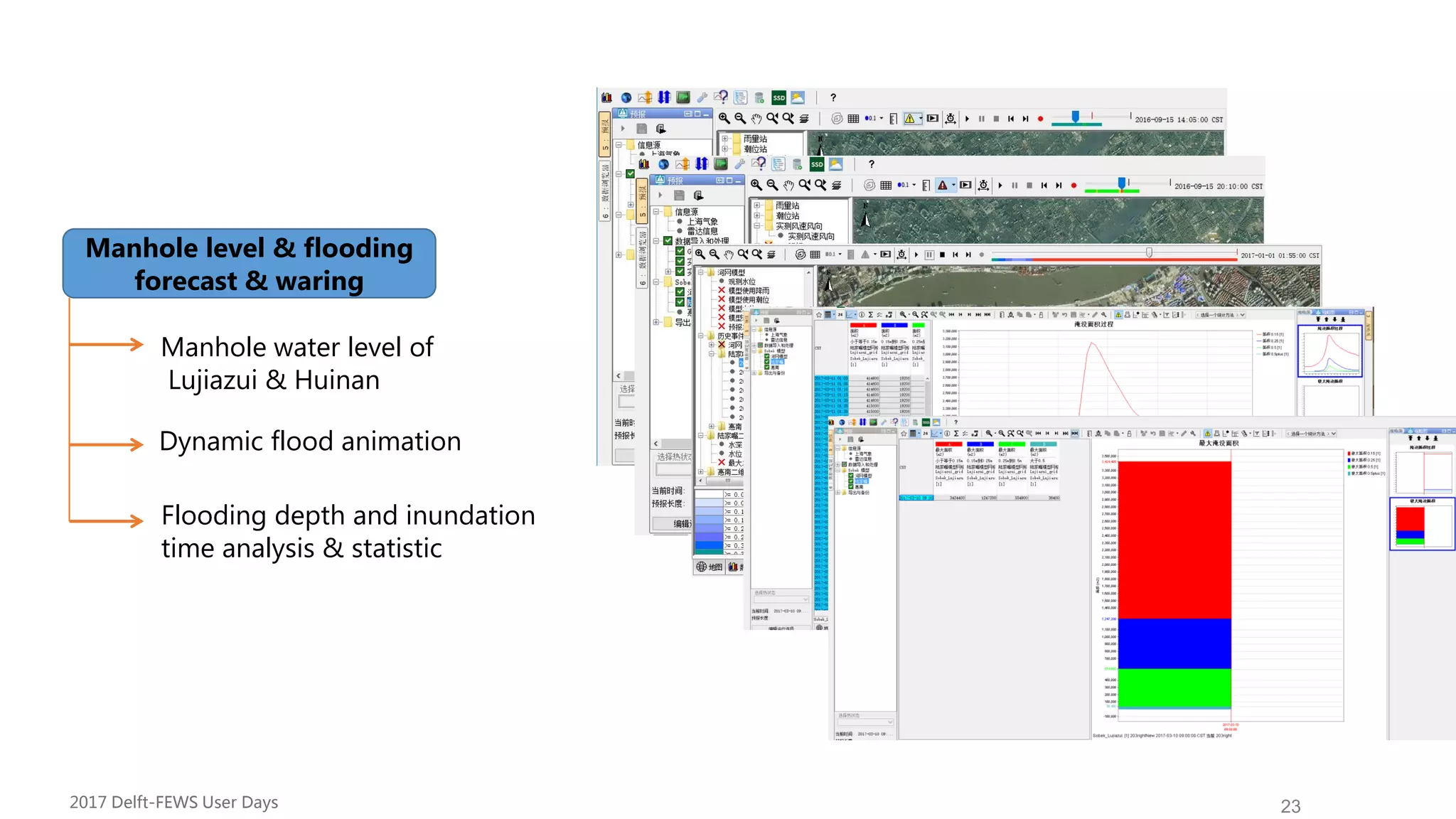Click the yellow warning triangle icon

click(909, 119)
